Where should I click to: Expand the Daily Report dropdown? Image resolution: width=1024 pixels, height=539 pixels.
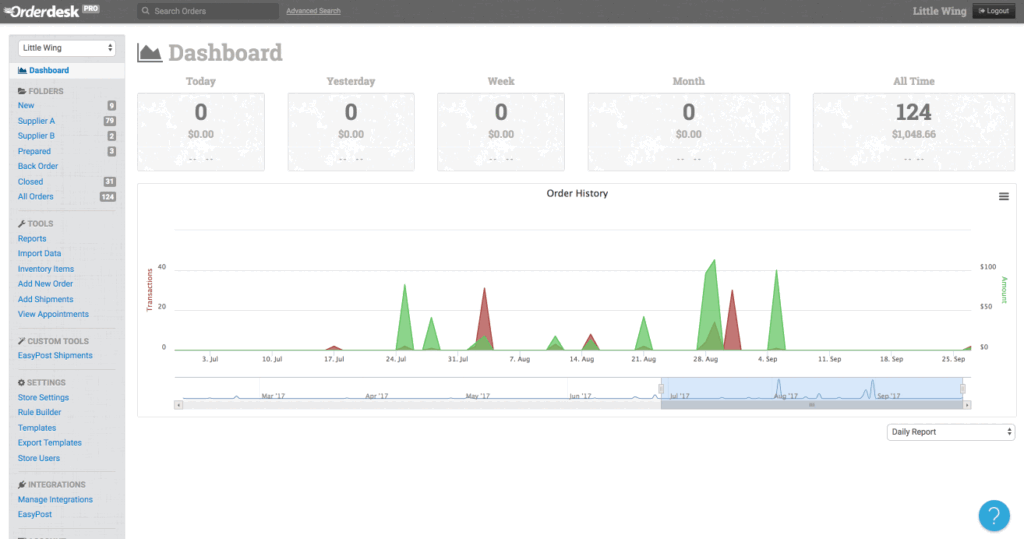click(950, 432)
